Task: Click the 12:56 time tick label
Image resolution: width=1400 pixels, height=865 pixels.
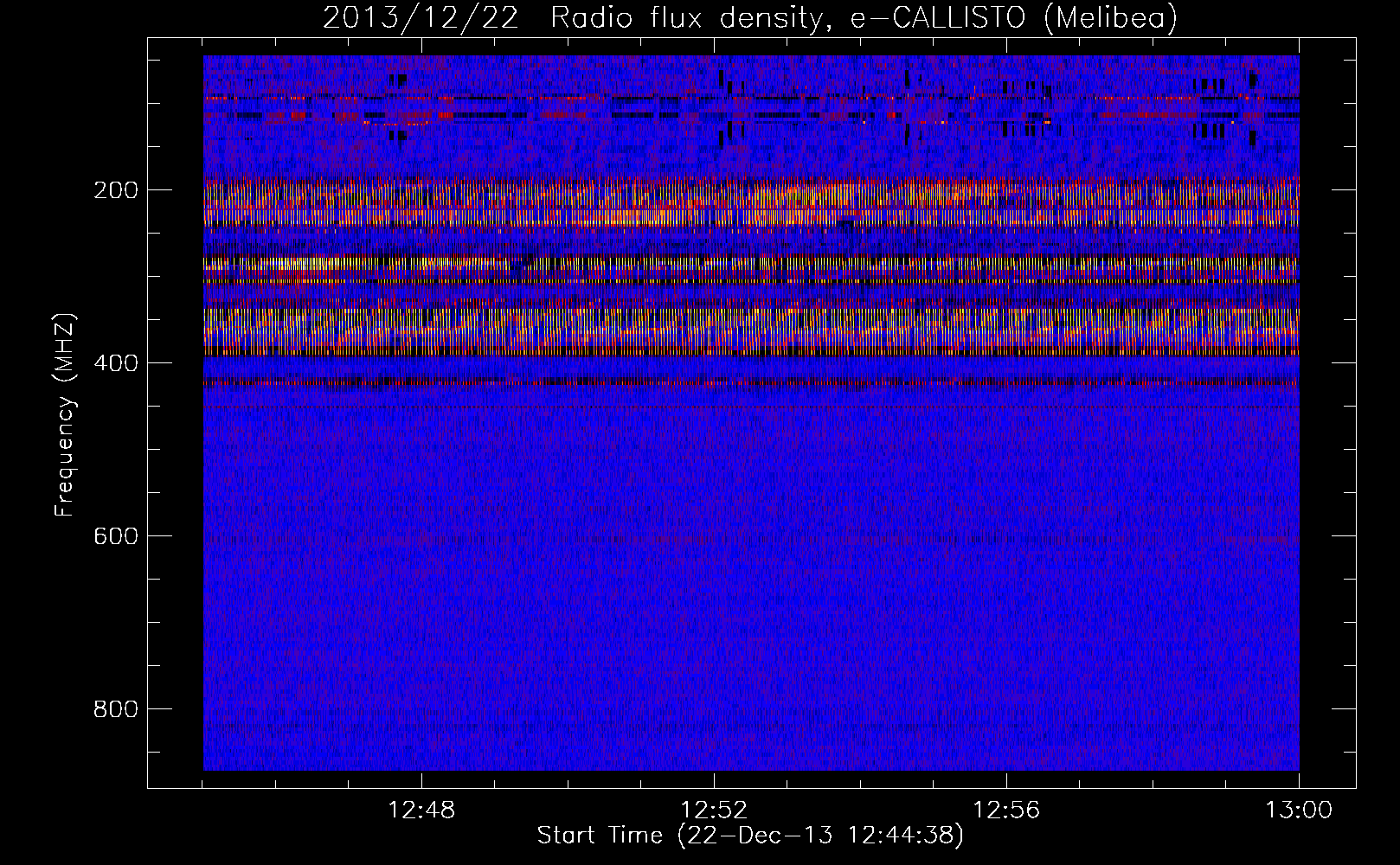Action: click(1006, 811)
